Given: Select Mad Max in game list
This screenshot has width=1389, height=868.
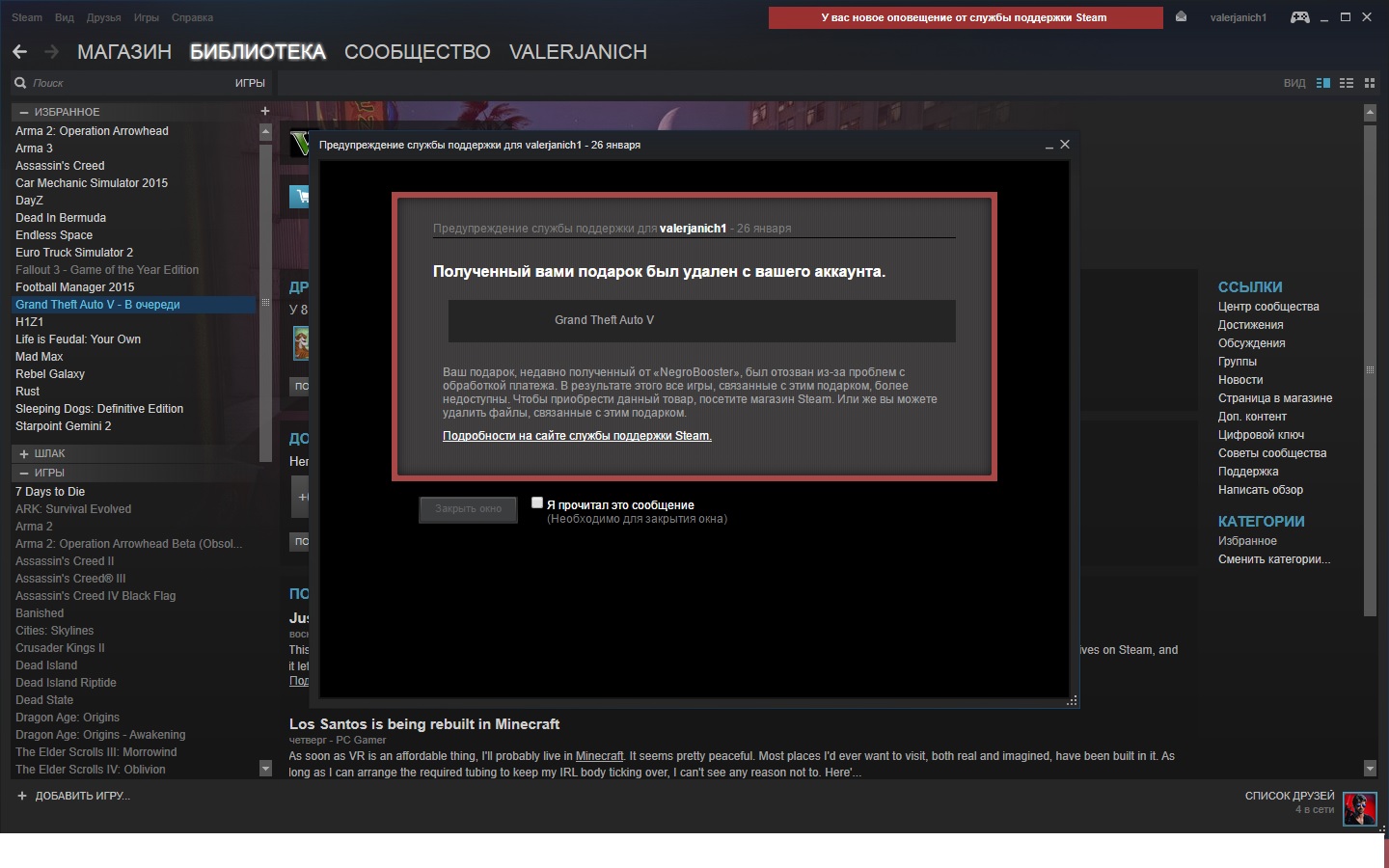Looking at the screenshot, I should (134, 357).
